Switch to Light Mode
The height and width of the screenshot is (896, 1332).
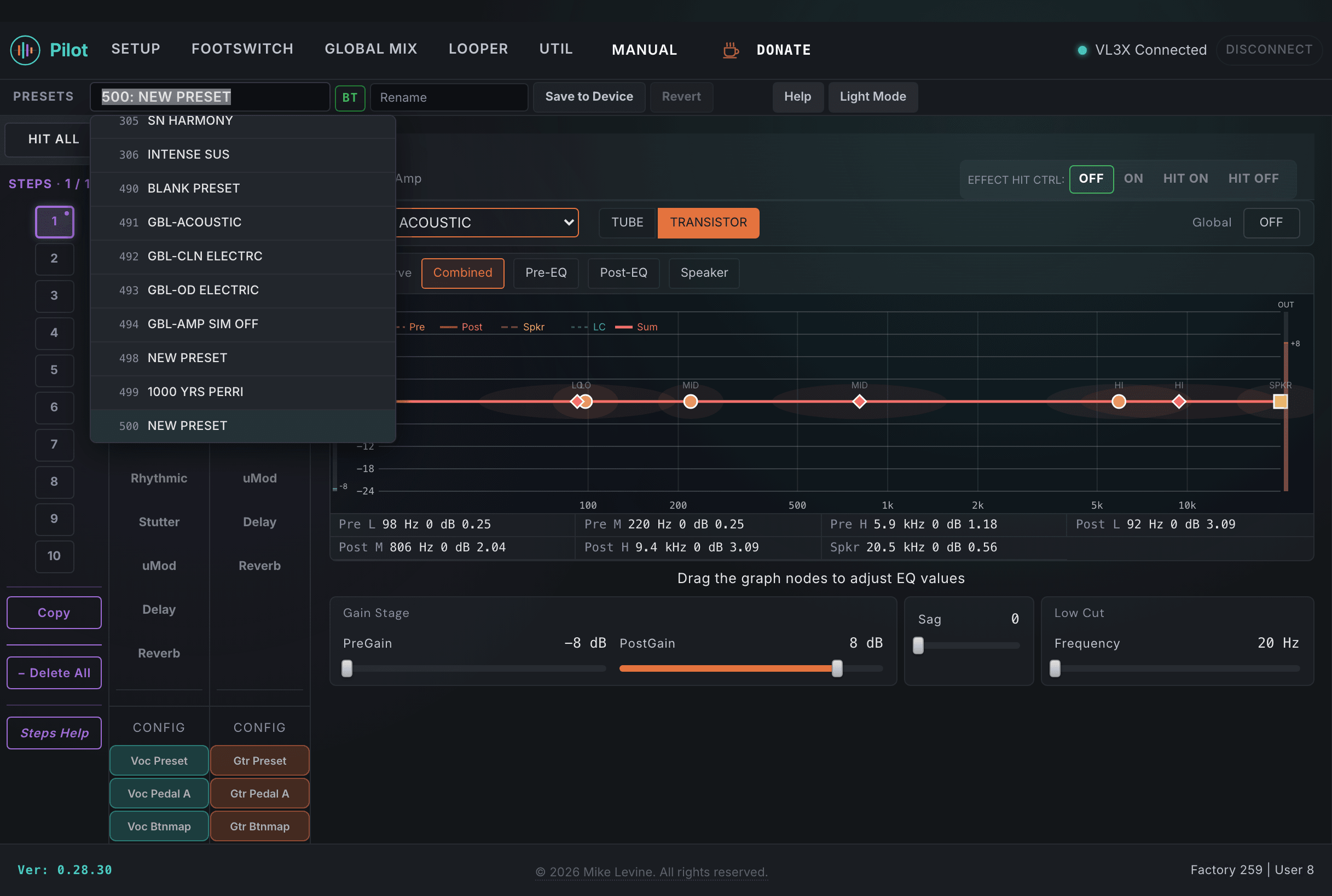click(x=873, y=97)
